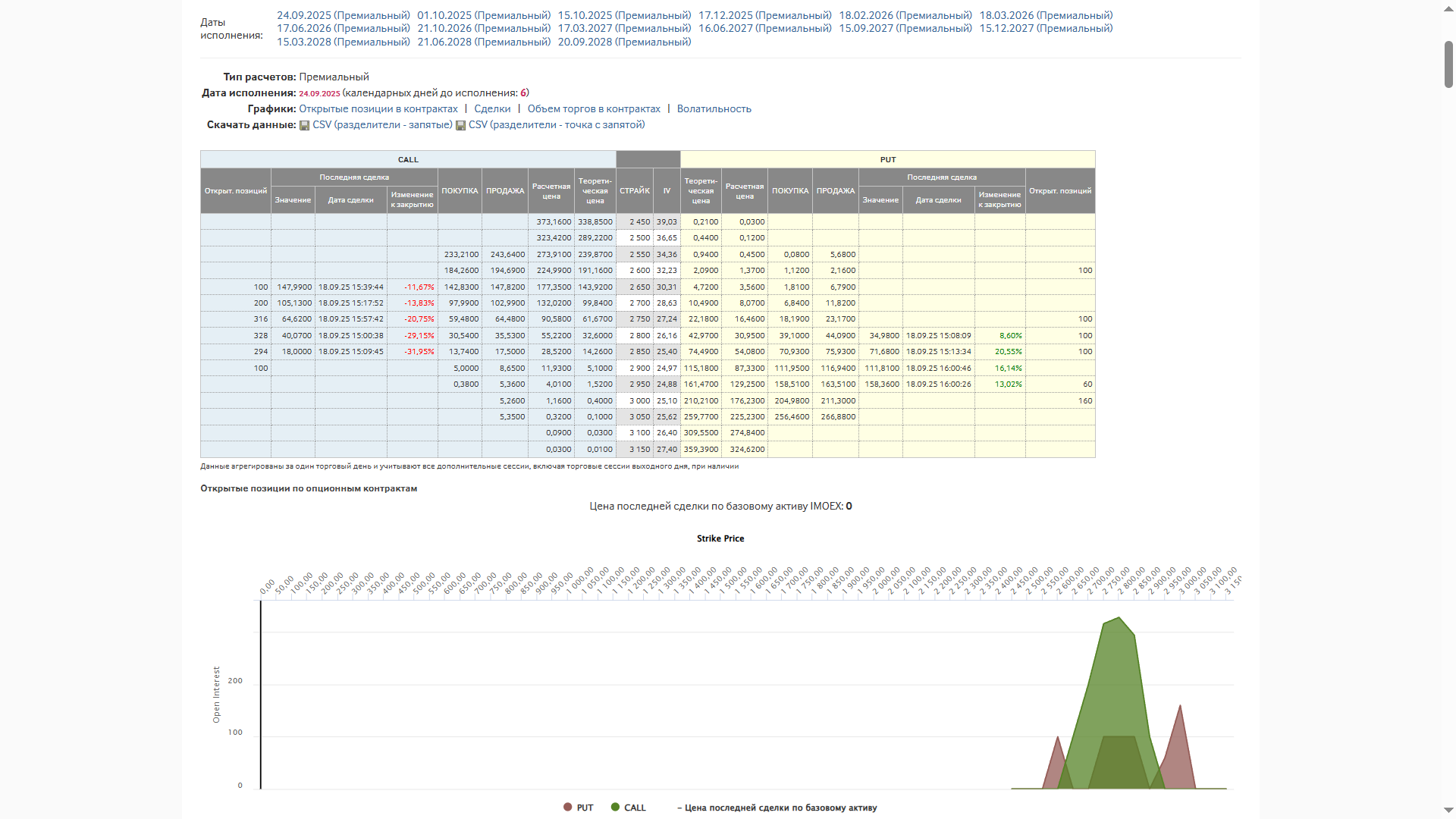Click the 16,14% PUT change value
The height and width of the screenshot is (819, 1456).
pos(1008,369)
